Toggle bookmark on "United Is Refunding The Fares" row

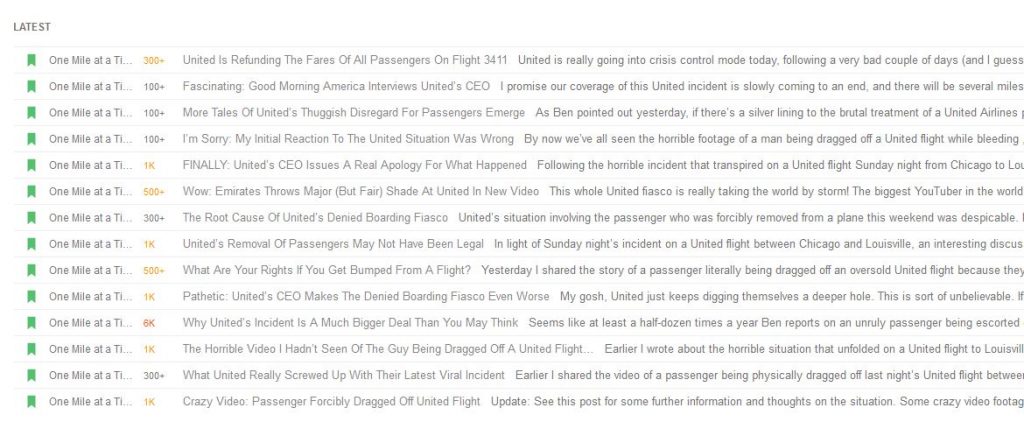coord(31,60)
